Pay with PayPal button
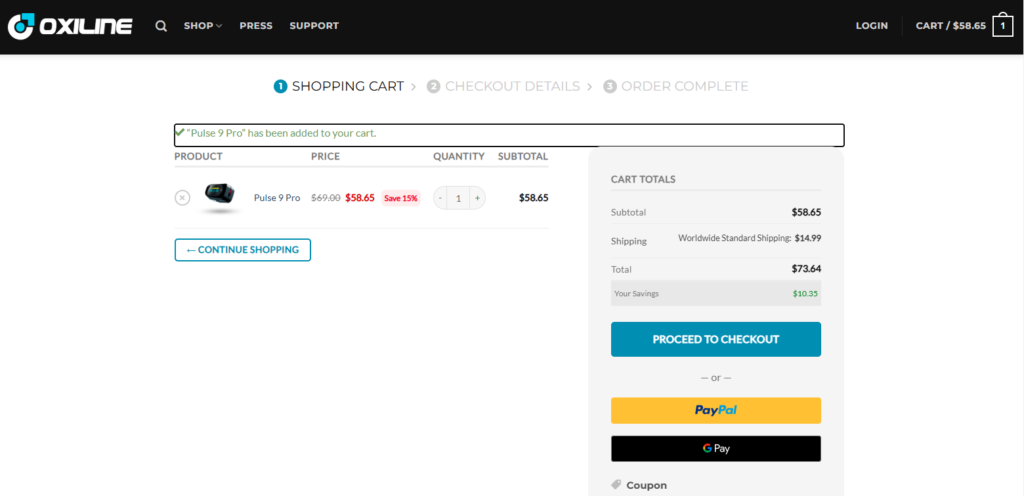The image size is (1024, 496). [x=716, y=411]
